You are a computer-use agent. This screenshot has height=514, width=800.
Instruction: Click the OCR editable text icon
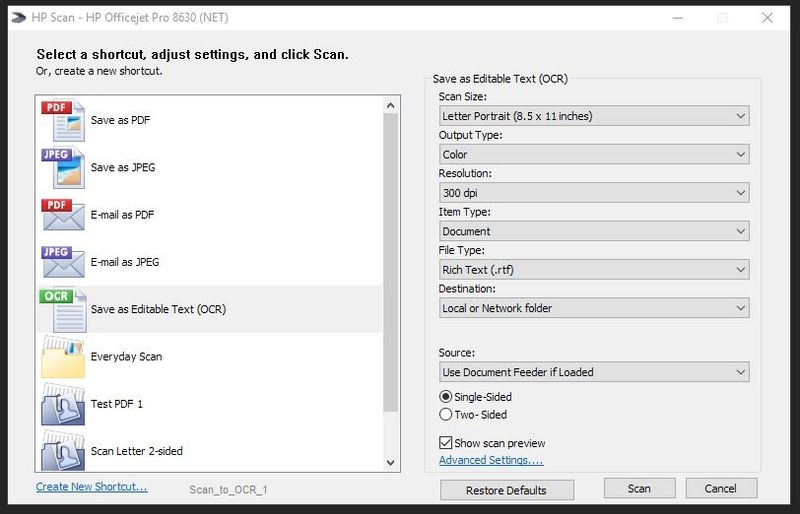pos(62,310)
